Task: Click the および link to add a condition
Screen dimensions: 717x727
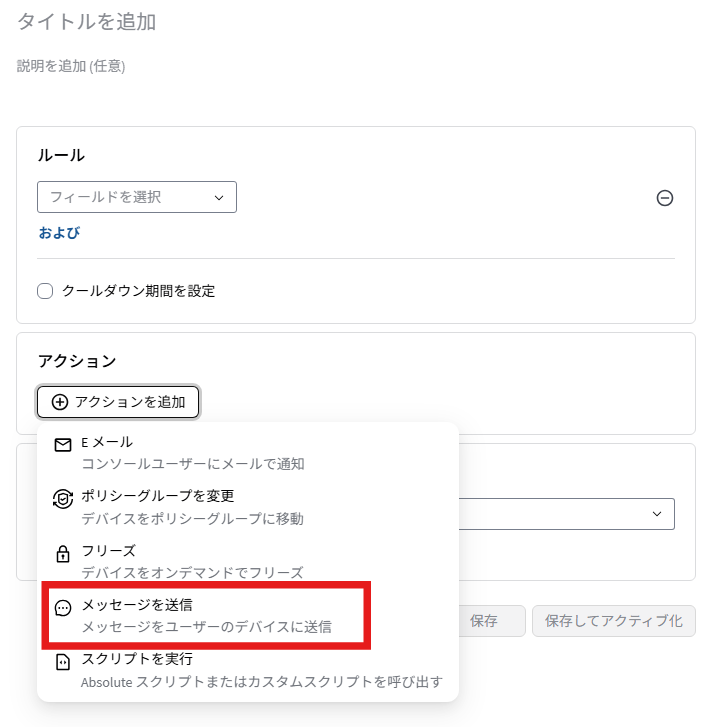Action: pyautogui.click(x=59, y=233)
